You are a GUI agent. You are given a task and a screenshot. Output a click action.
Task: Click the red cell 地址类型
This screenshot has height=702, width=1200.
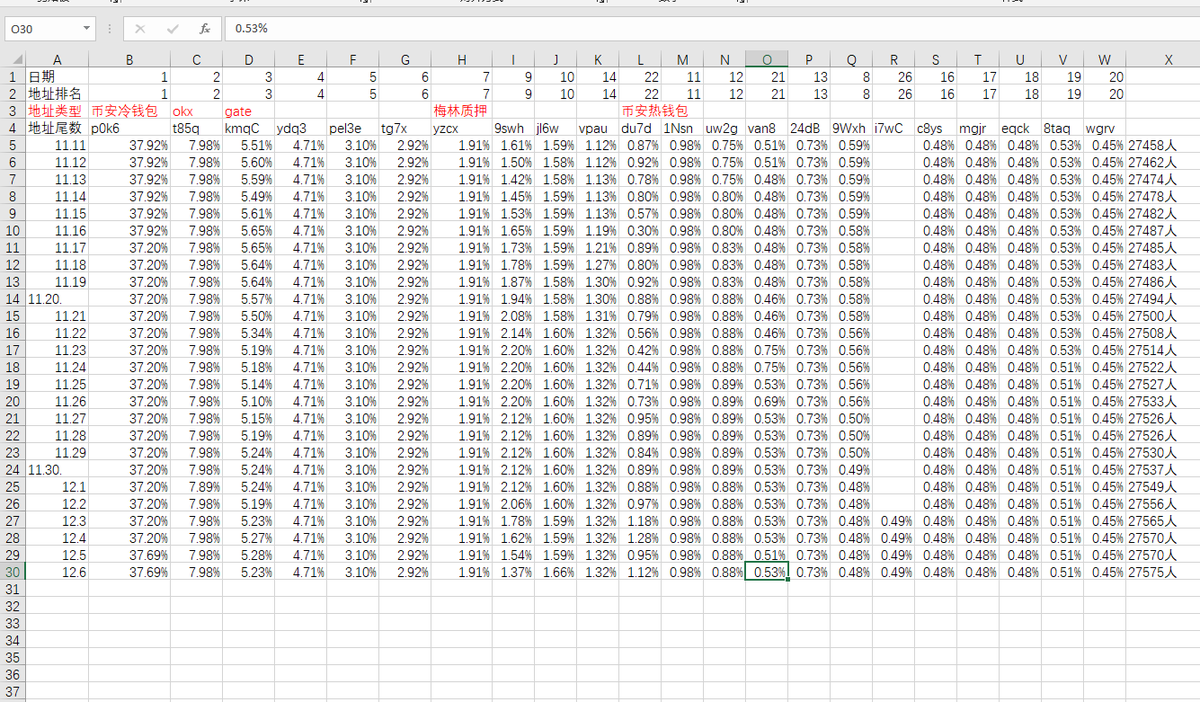[x=57, y=110]
